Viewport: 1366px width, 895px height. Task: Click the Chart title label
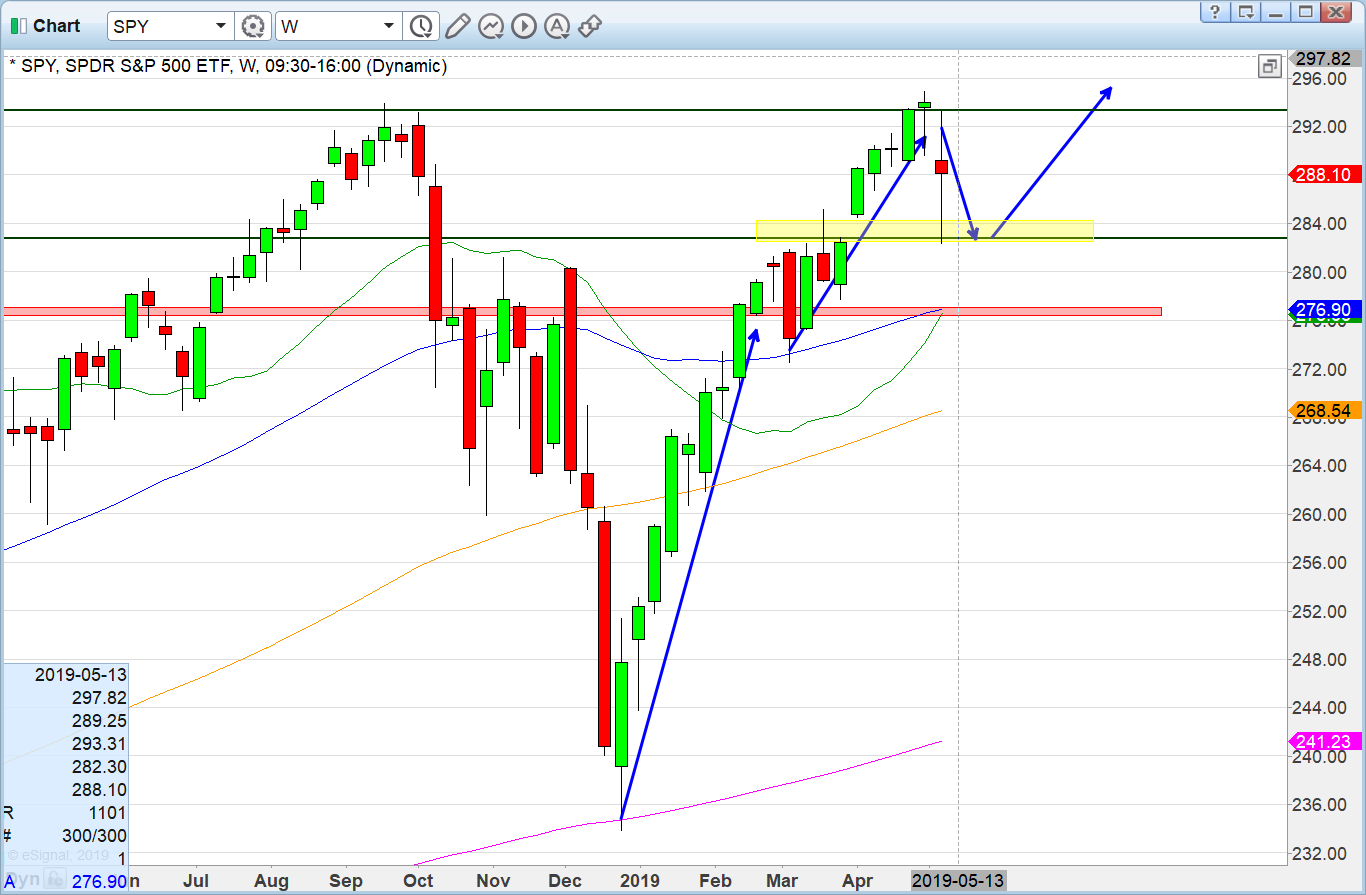55,25
